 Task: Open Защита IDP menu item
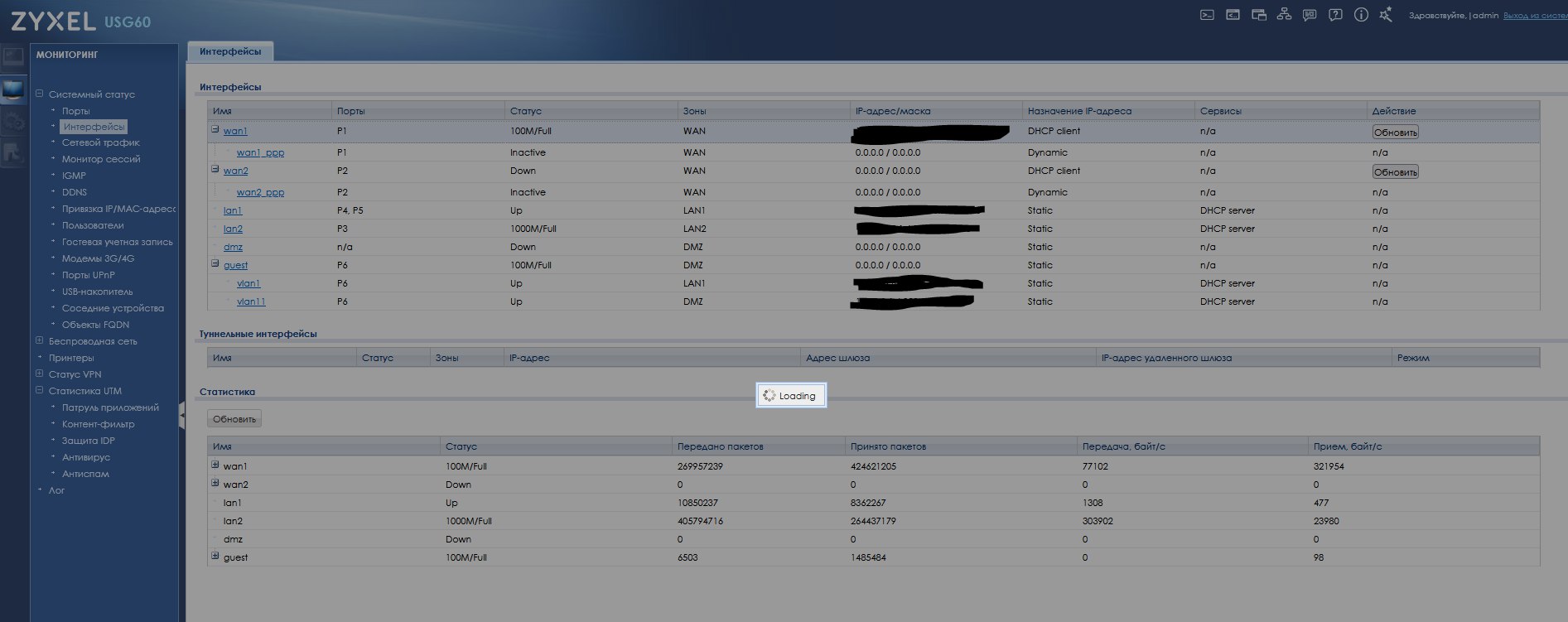[x=88, y=441]
